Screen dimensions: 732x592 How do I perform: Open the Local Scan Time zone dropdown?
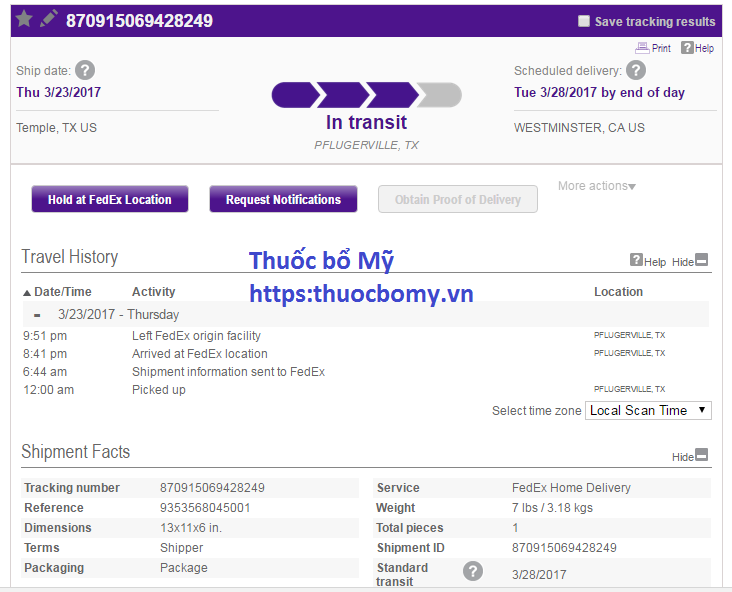pyautogui.click(x=648, y=410)
